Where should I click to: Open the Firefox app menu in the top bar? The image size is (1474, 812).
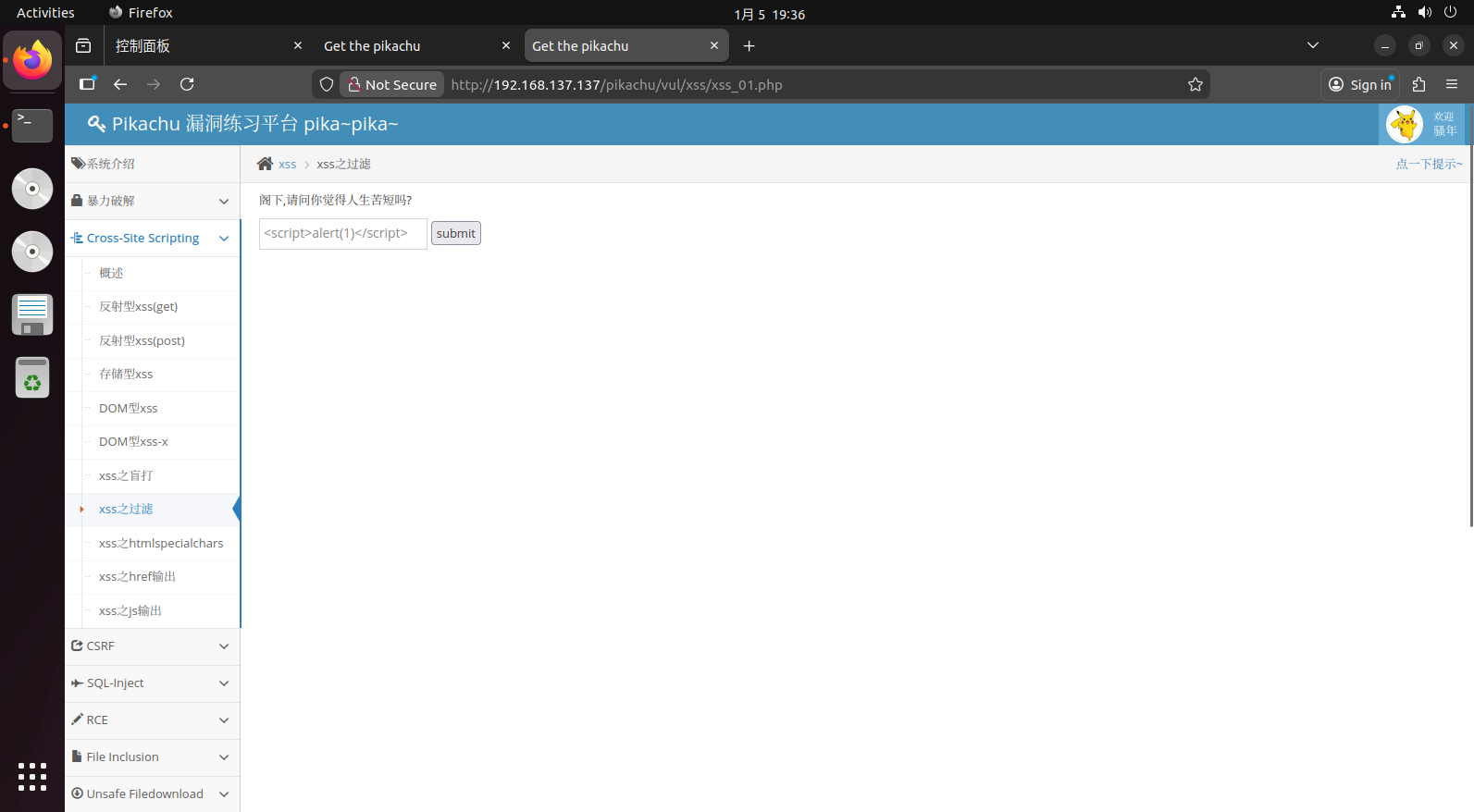coord(141,13)
